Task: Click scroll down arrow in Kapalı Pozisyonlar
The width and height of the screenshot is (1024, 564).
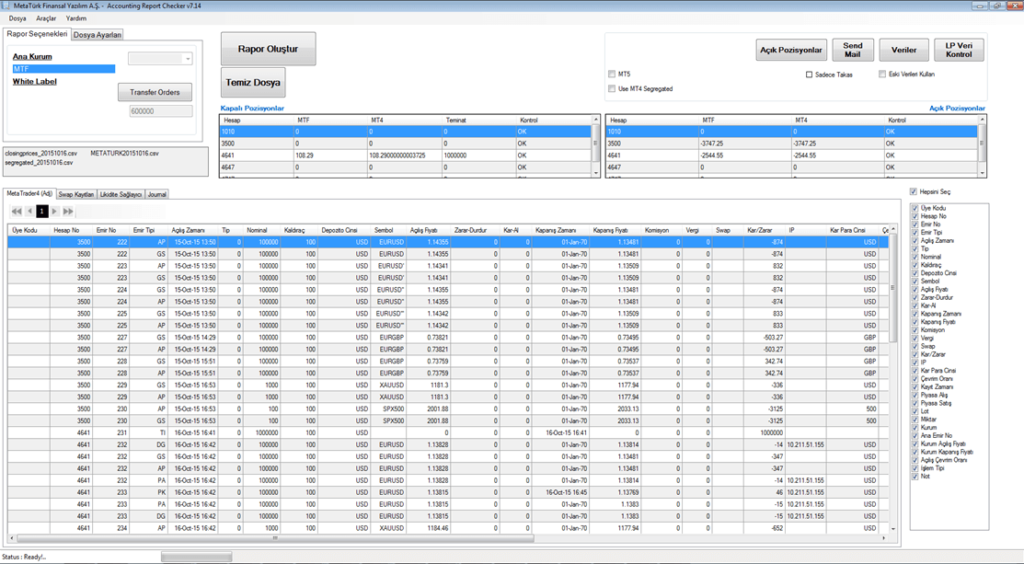Action: click(596, 173)
